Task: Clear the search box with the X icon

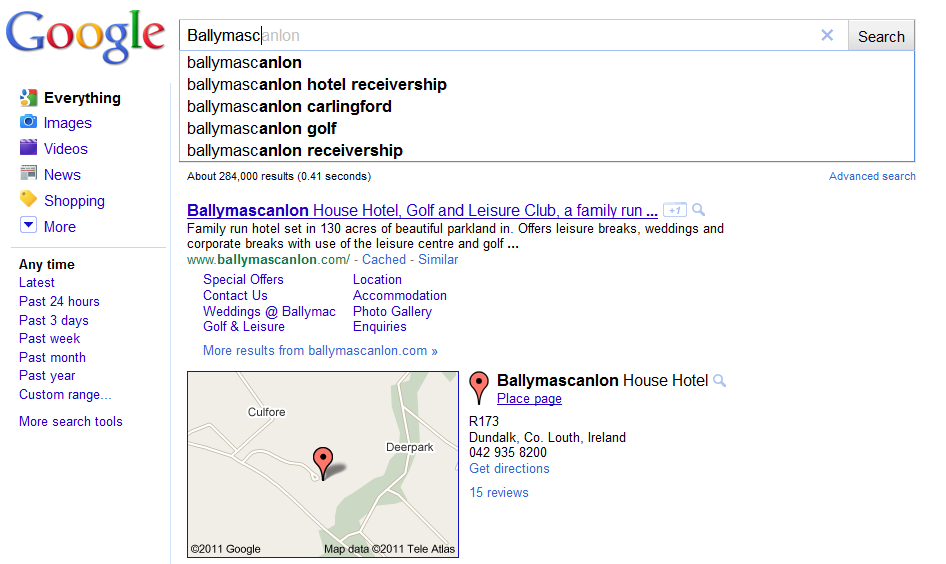Action: [827, 36]
